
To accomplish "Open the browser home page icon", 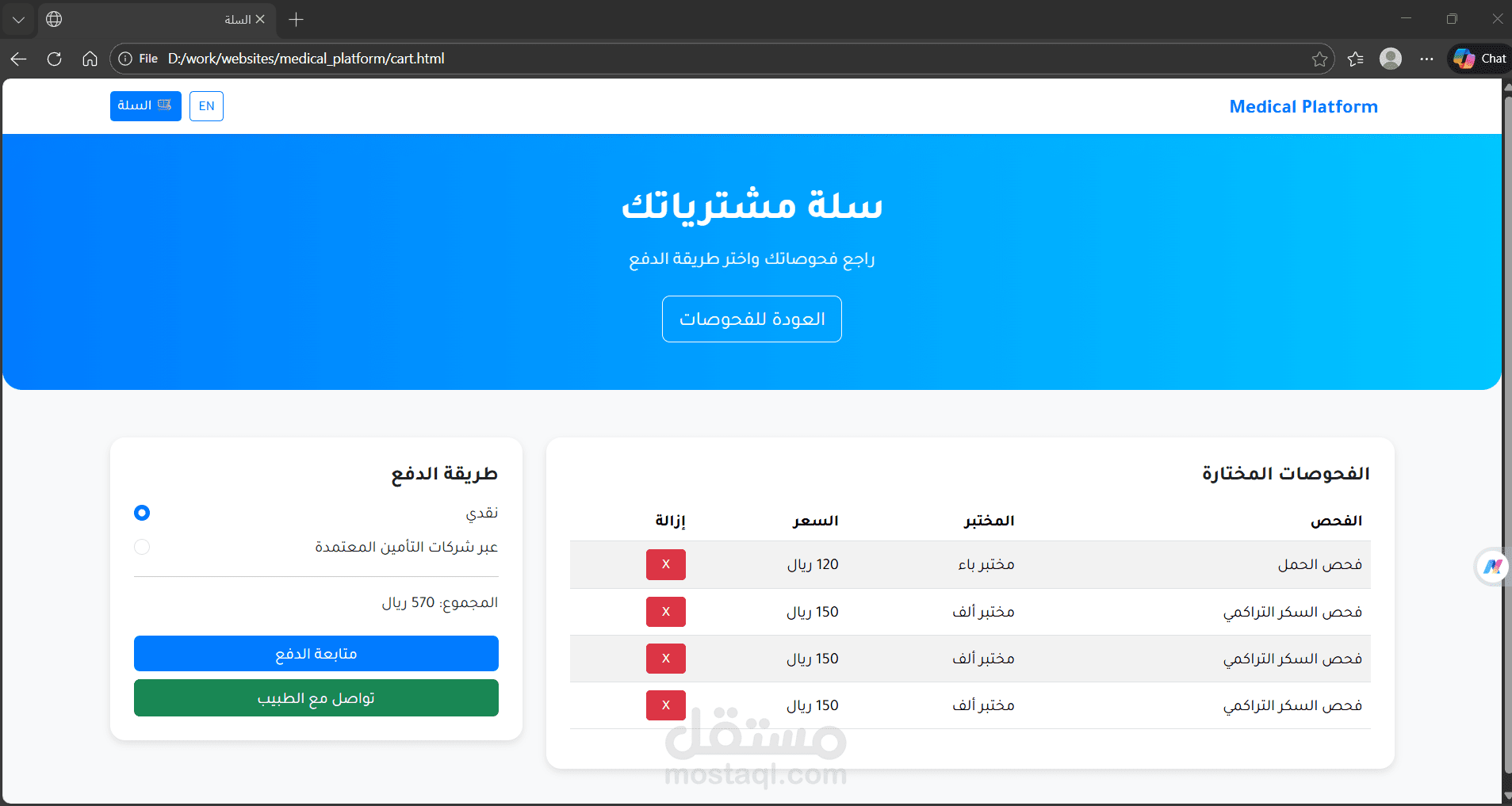I will coord(90,59).
